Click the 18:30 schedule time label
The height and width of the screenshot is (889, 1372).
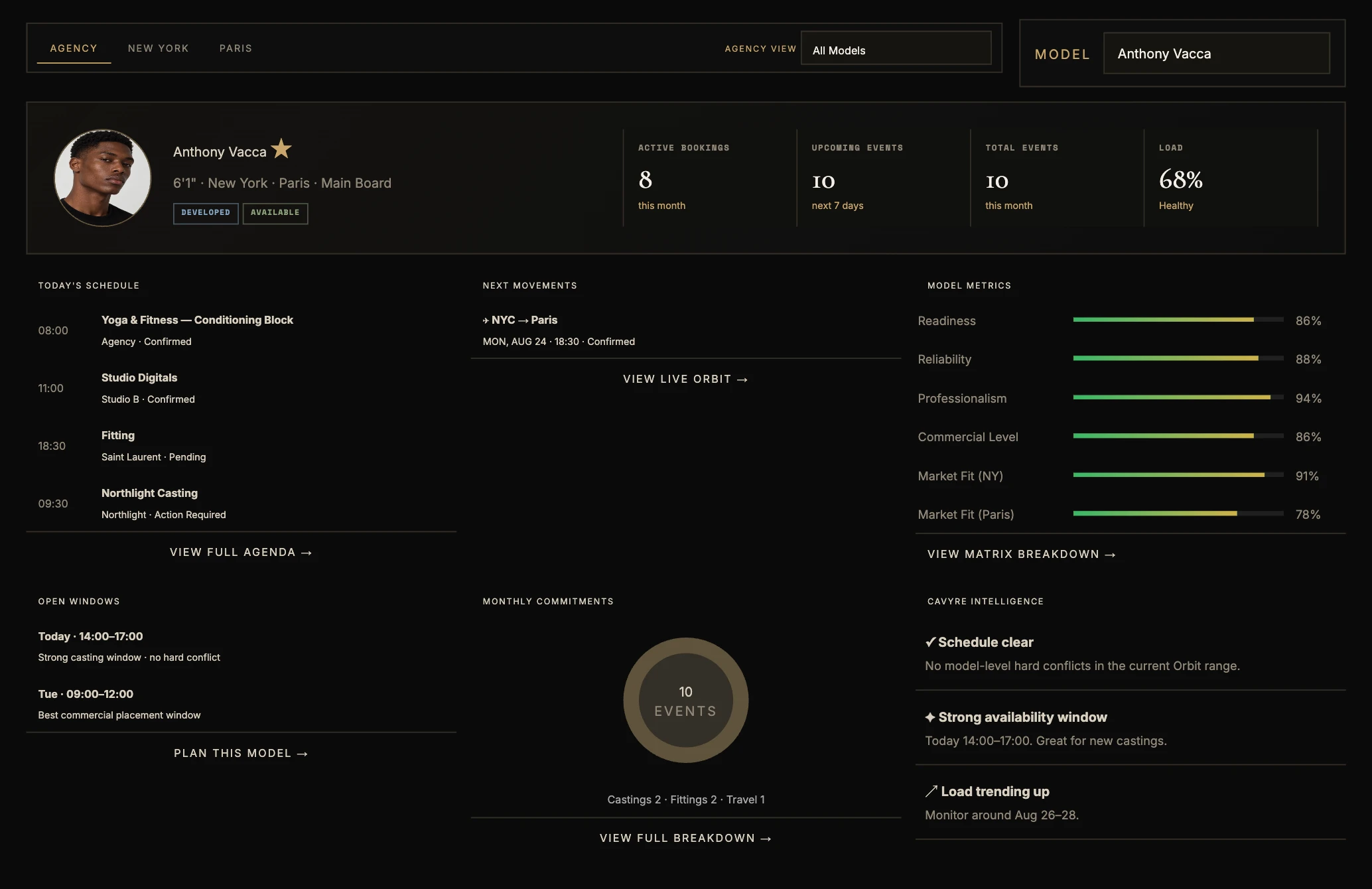[x=52, y=446]
